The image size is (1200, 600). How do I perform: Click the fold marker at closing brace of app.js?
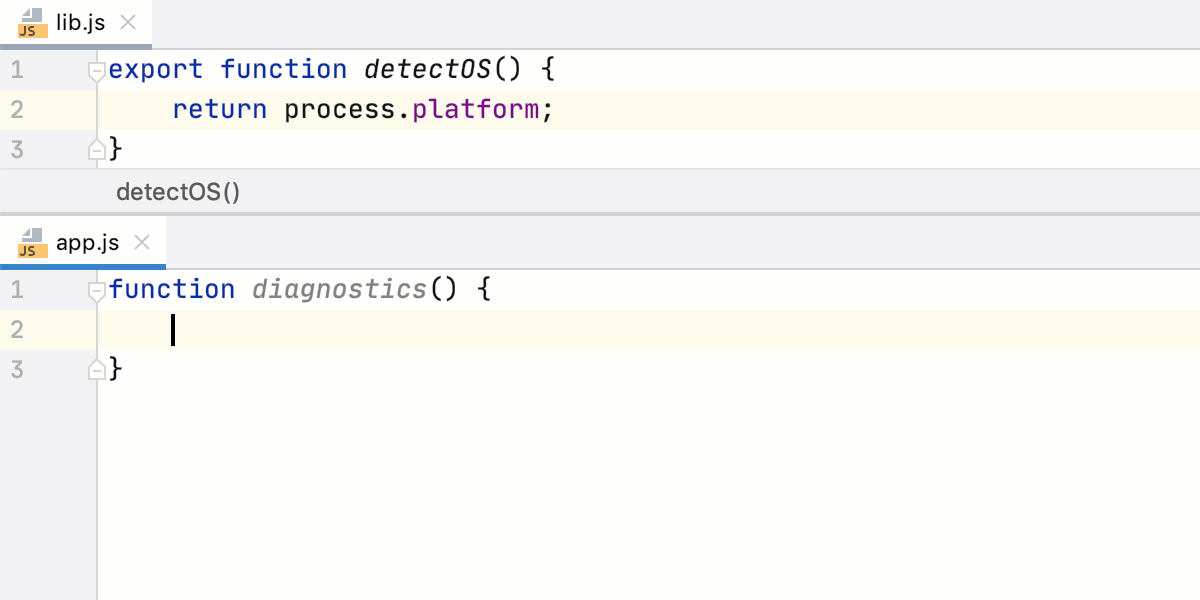tap(96, 368)
